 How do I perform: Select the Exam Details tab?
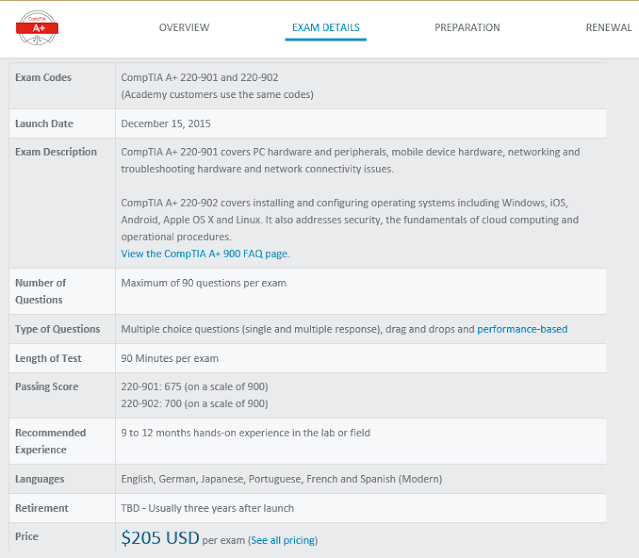[x=326, y=27]
